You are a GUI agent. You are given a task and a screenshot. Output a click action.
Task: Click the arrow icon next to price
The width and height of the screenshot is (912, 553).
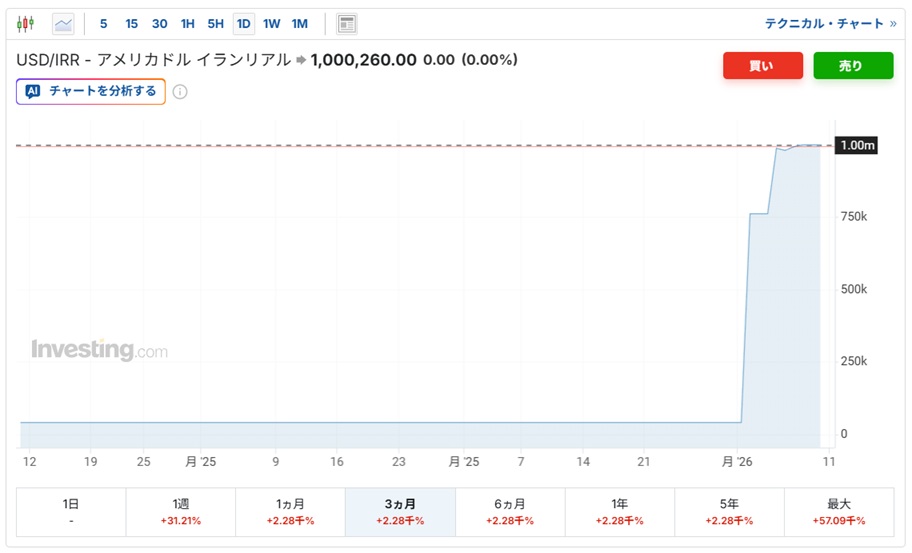pos(300,60)
